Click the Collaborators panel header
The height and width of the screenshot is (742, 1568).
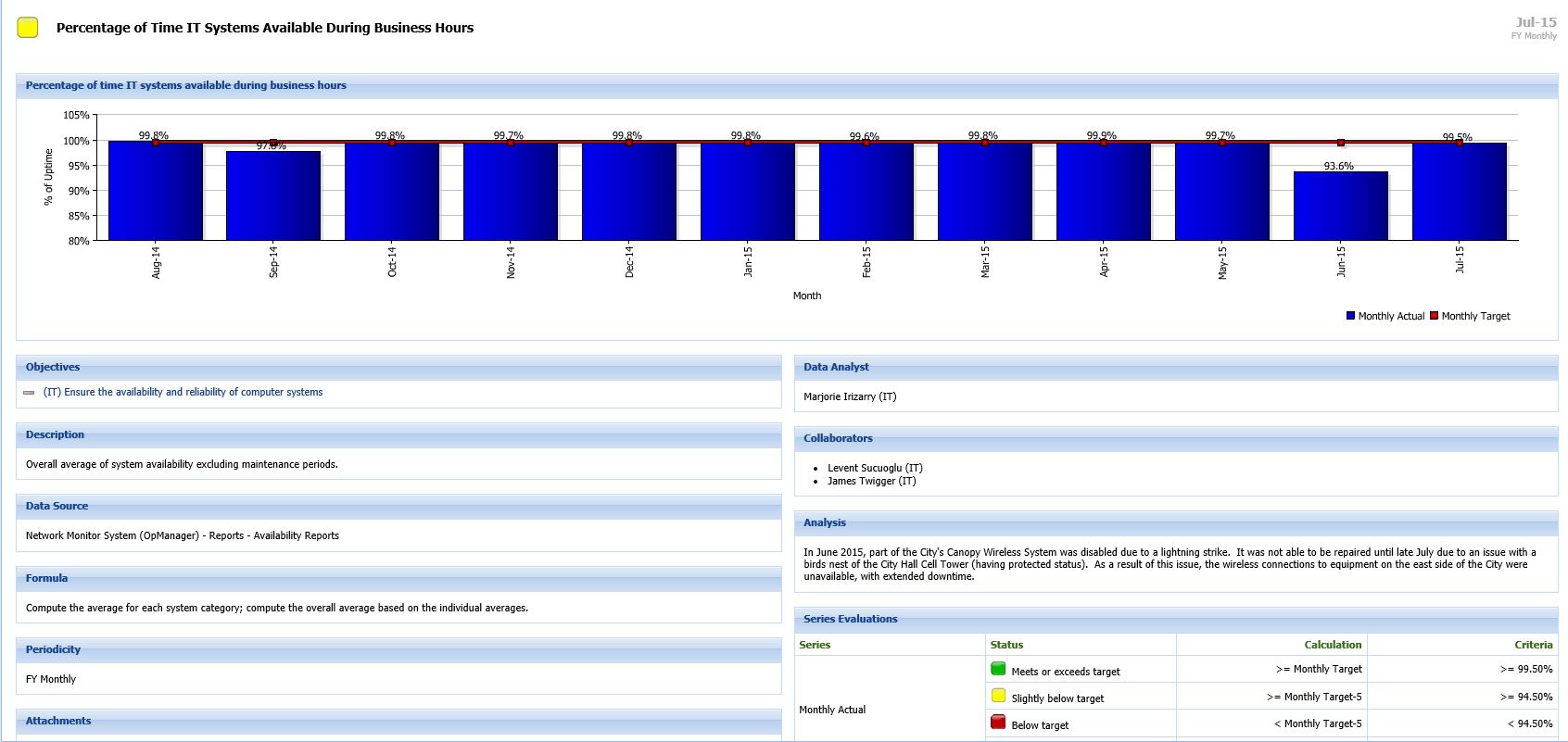click(1176, 439)
